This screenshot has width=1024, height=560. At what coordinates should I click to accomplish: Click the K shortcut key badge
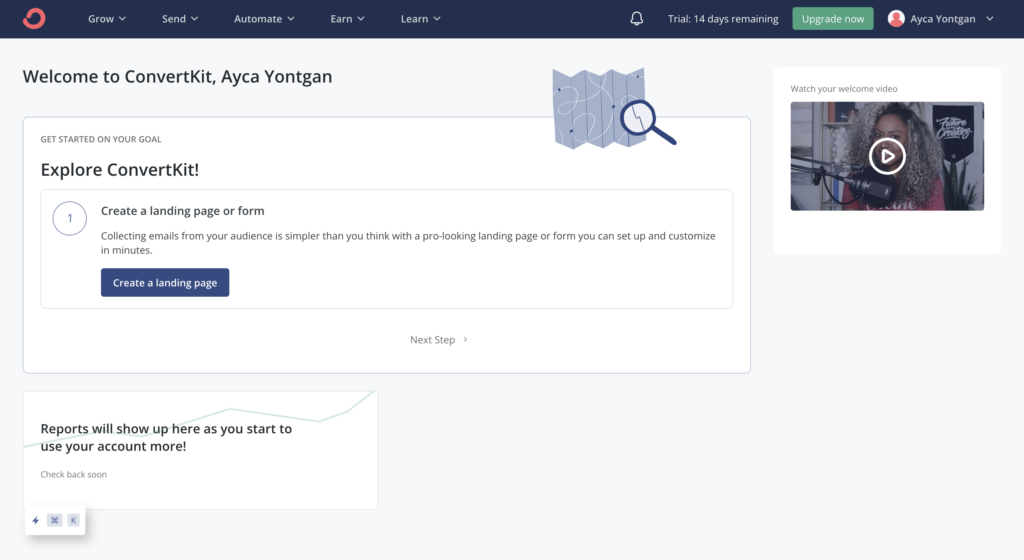click(73, 520)
